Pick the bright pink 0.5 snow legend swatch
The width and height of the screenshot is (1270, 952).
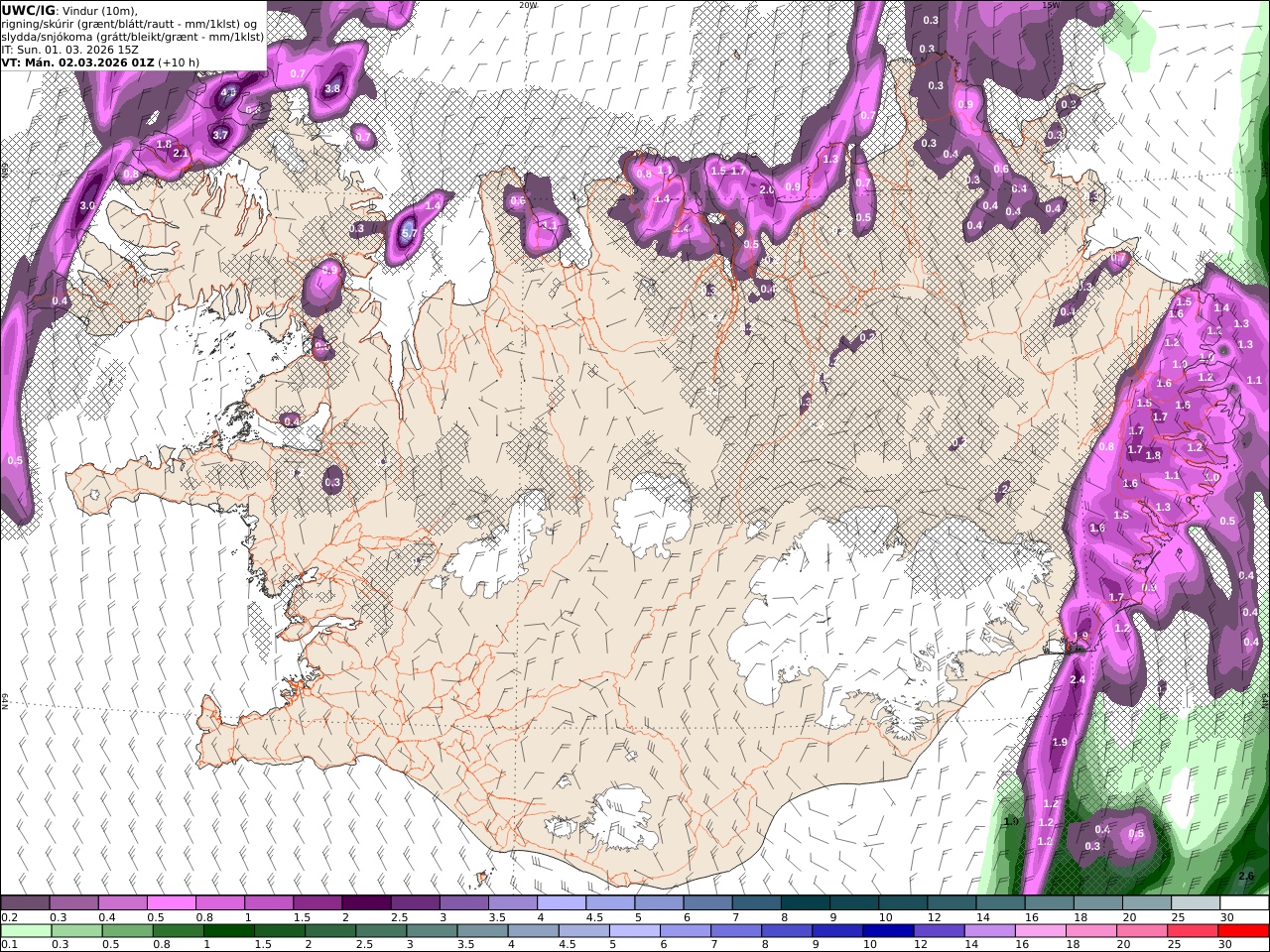coord(171,903)
